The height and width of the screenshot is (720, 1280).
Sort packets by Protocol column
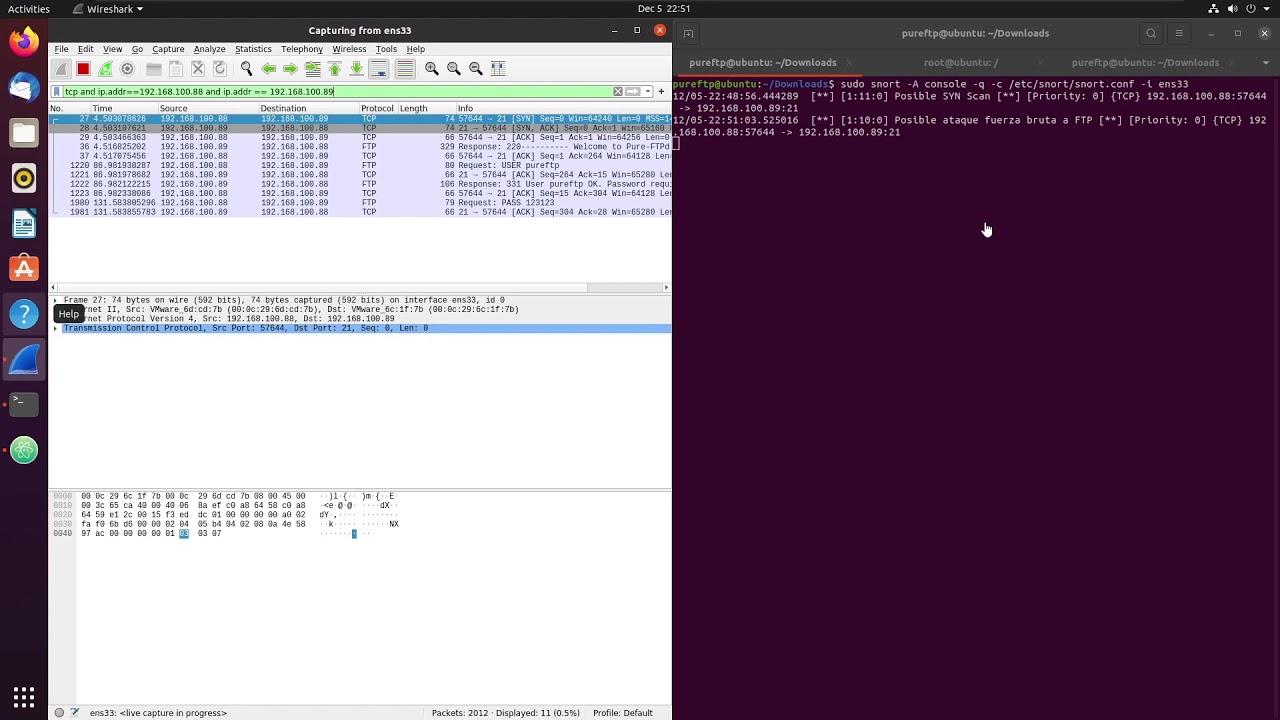[x=378, y=108]
